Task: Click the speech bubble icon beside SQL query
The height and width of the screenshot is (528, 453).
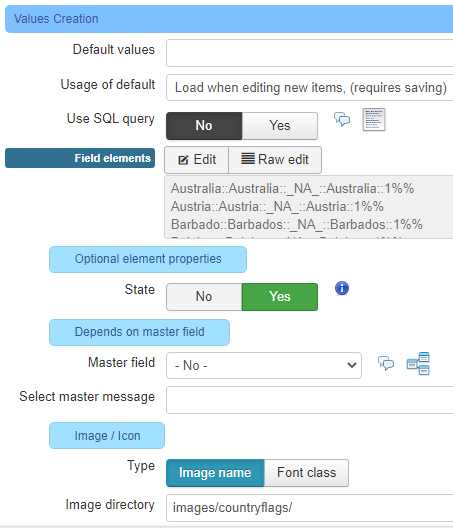Action: pyautogui.click(x=342, y=120)
